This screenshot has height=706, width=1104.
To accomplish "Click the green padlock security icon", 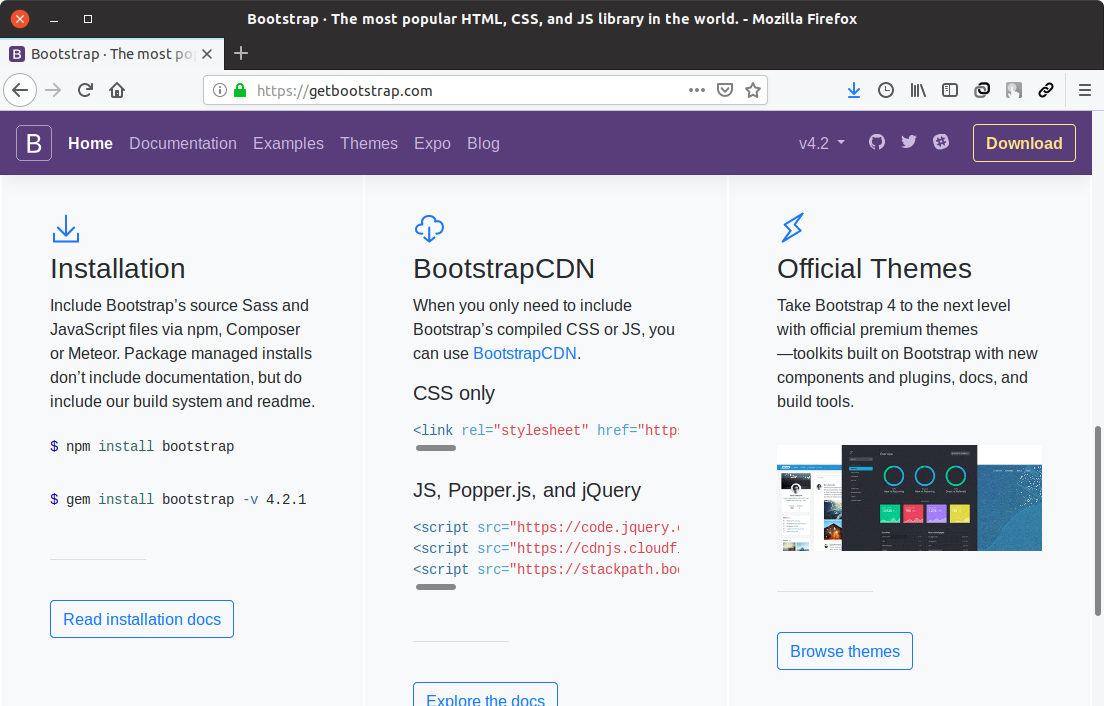I will tap(240, 90).
